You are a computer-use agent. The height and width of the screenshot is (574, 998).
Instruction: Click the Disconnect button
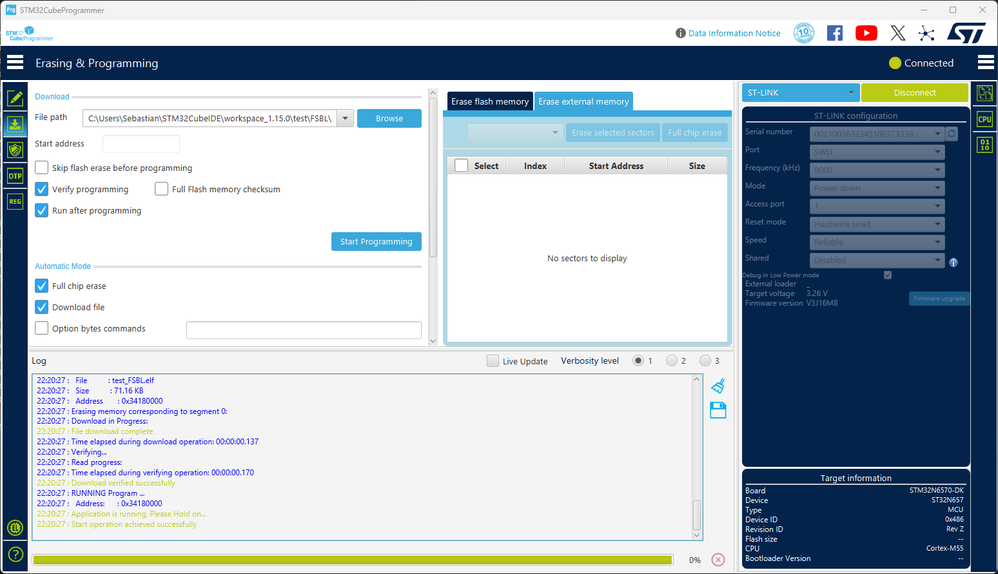[x=915, y=92]
